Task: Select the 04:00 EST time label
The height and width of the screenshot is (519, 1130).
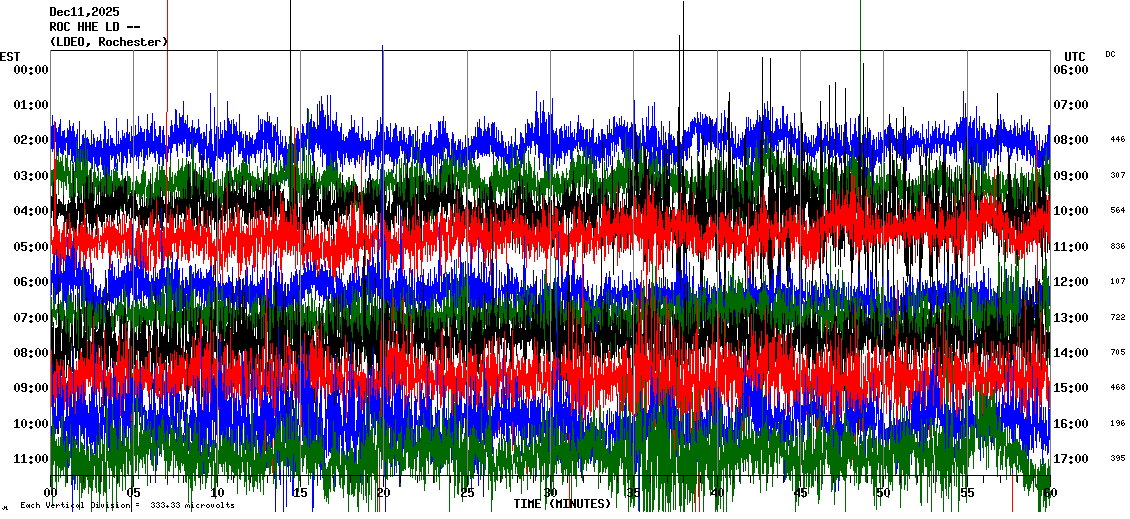Action: pyautogui.click(x=31, y=210)
